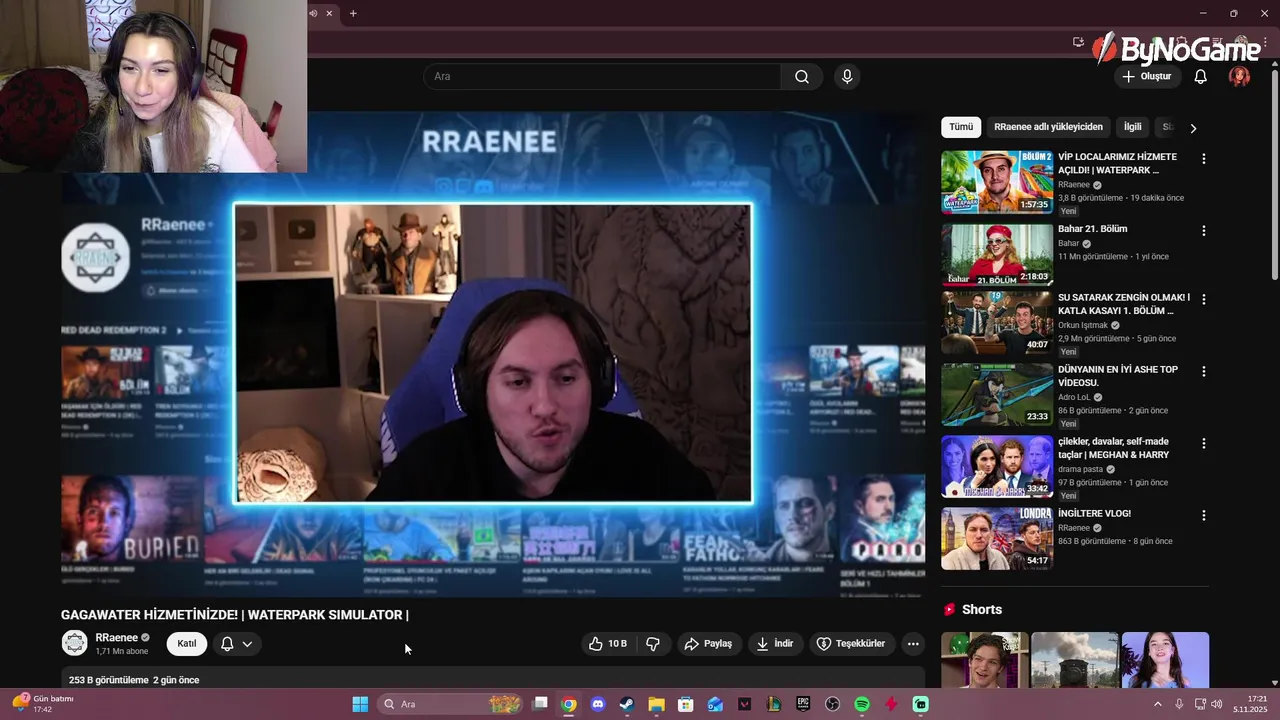Open the YouTube account avatar menu
This screenshot has width=1280, height=720.
[x=1239, y=76]
